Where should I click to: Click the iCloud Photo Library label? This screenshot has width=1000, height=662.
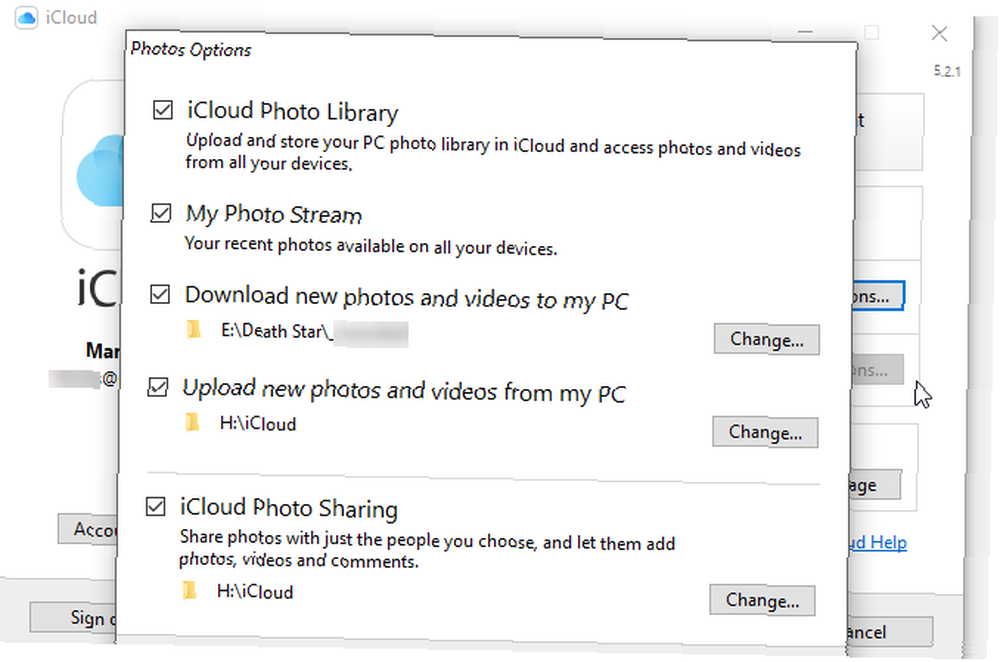pyautogui.click(x=293, y=112)
